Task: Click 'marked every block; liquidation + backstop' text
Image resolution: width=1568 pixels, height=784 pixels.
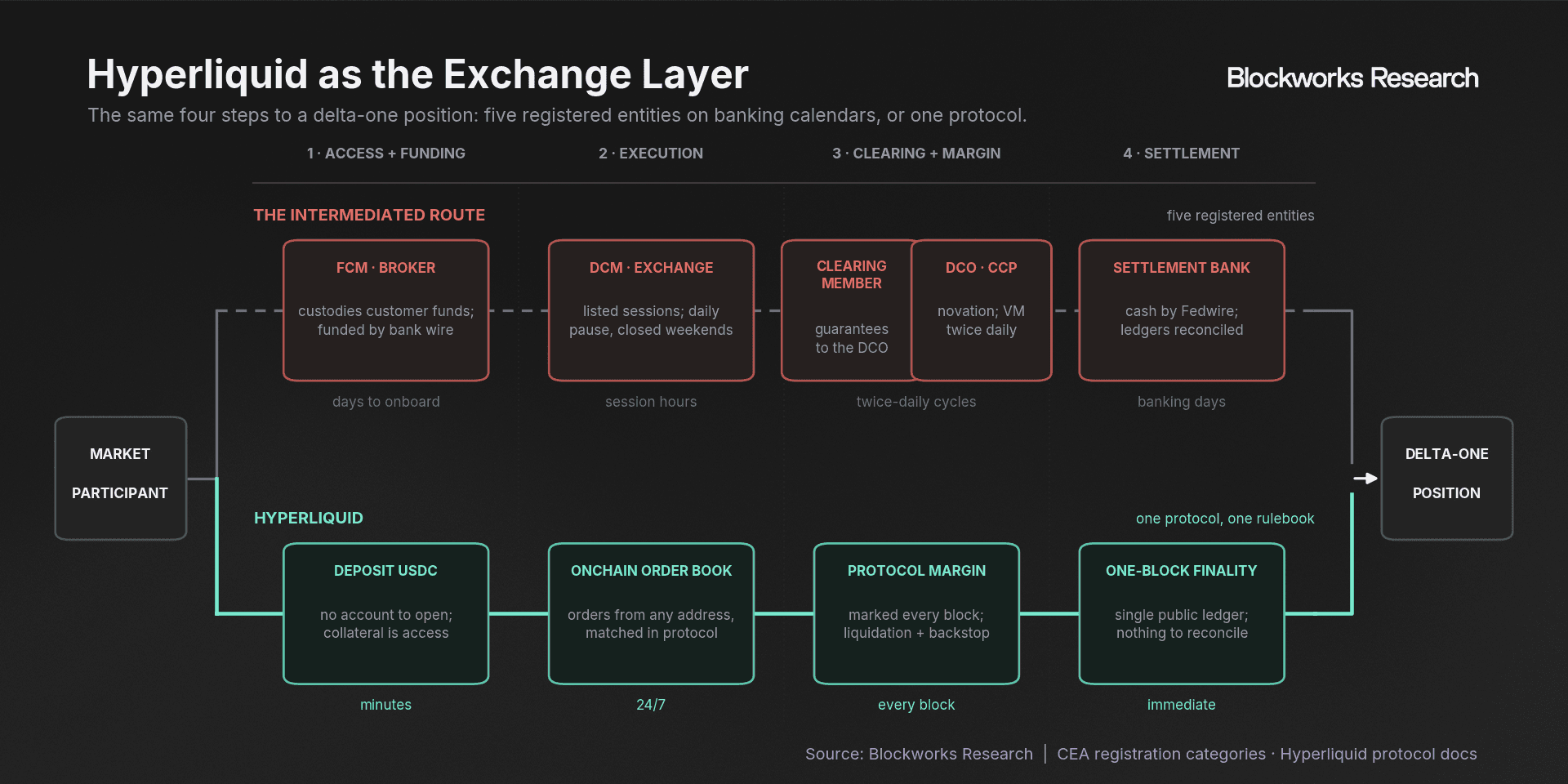Action: pyautogui.click(x=916, y=624)
